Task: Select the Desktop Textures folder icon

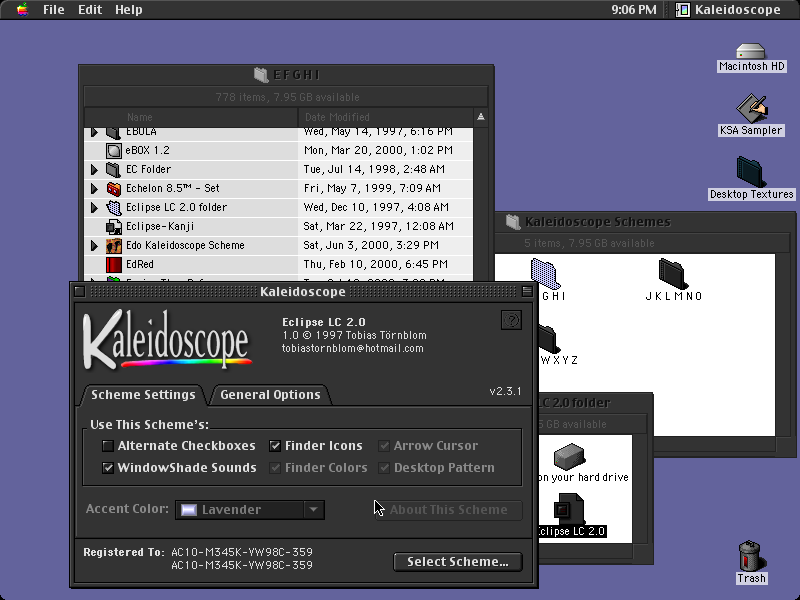Action: coord(751,172)
